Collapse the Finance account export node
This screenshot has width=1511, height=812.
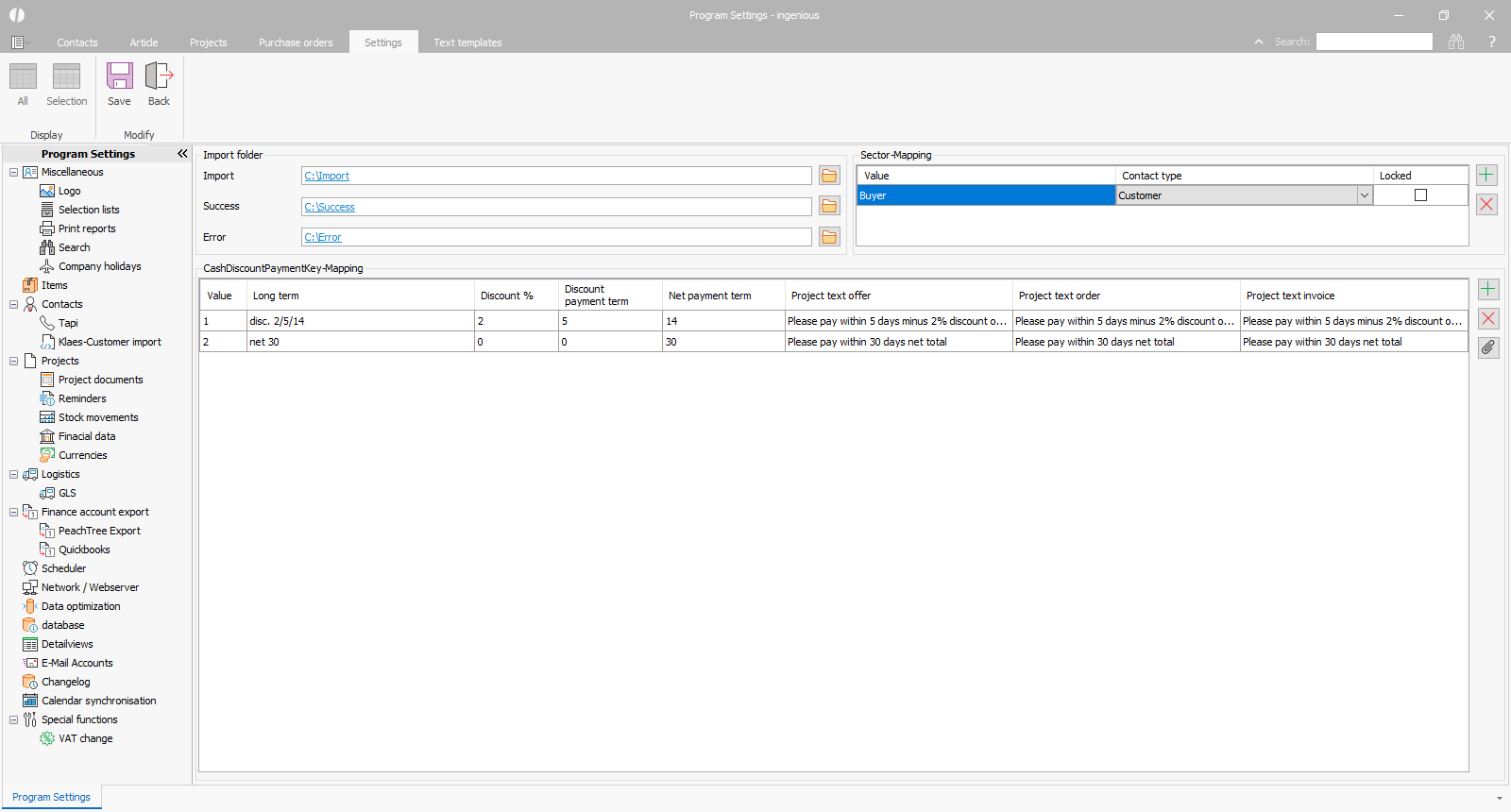click(14, 512)
